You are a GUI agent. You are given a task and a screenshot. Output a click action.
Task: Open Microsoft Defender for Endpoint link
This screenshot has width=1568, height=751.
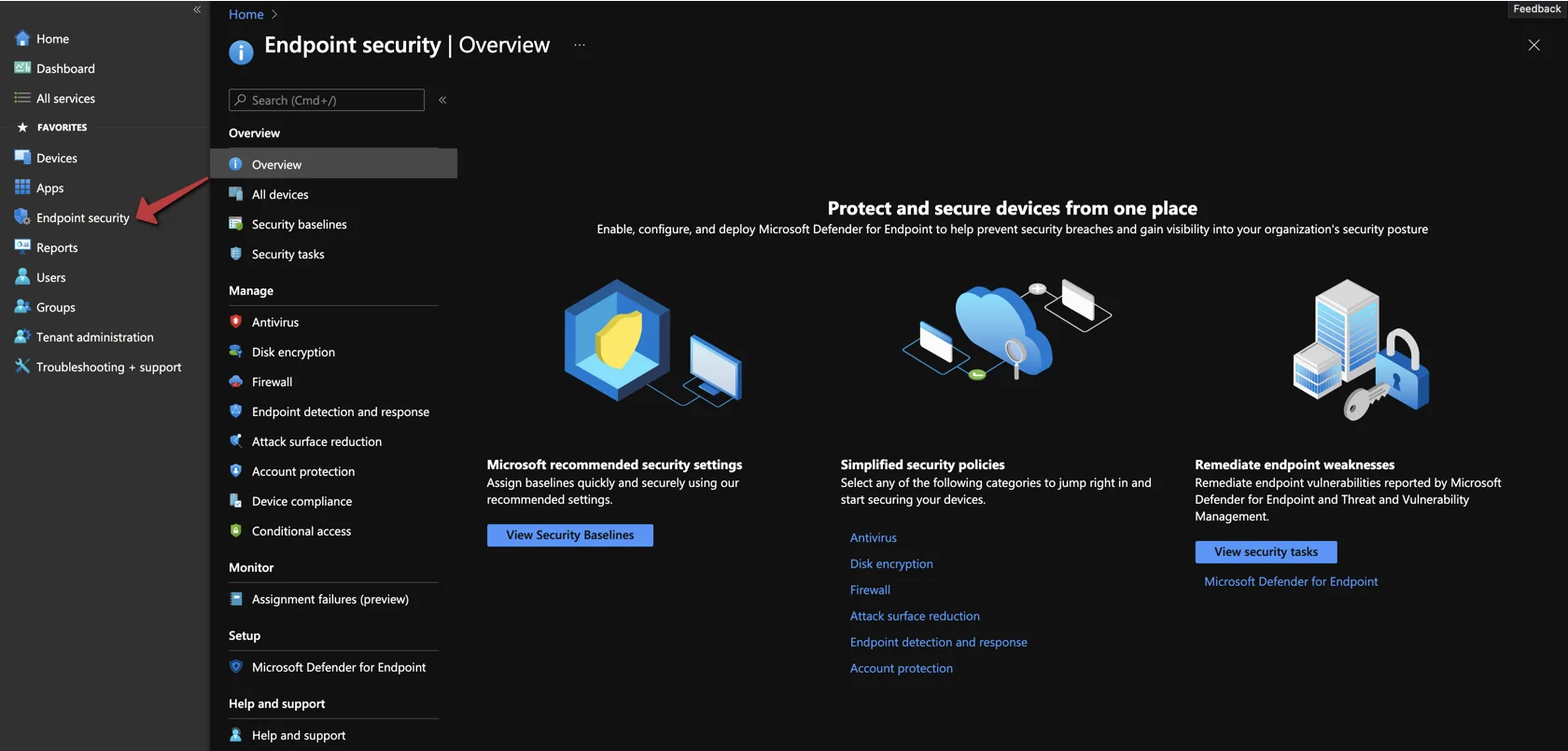(x=1291, y=581)
